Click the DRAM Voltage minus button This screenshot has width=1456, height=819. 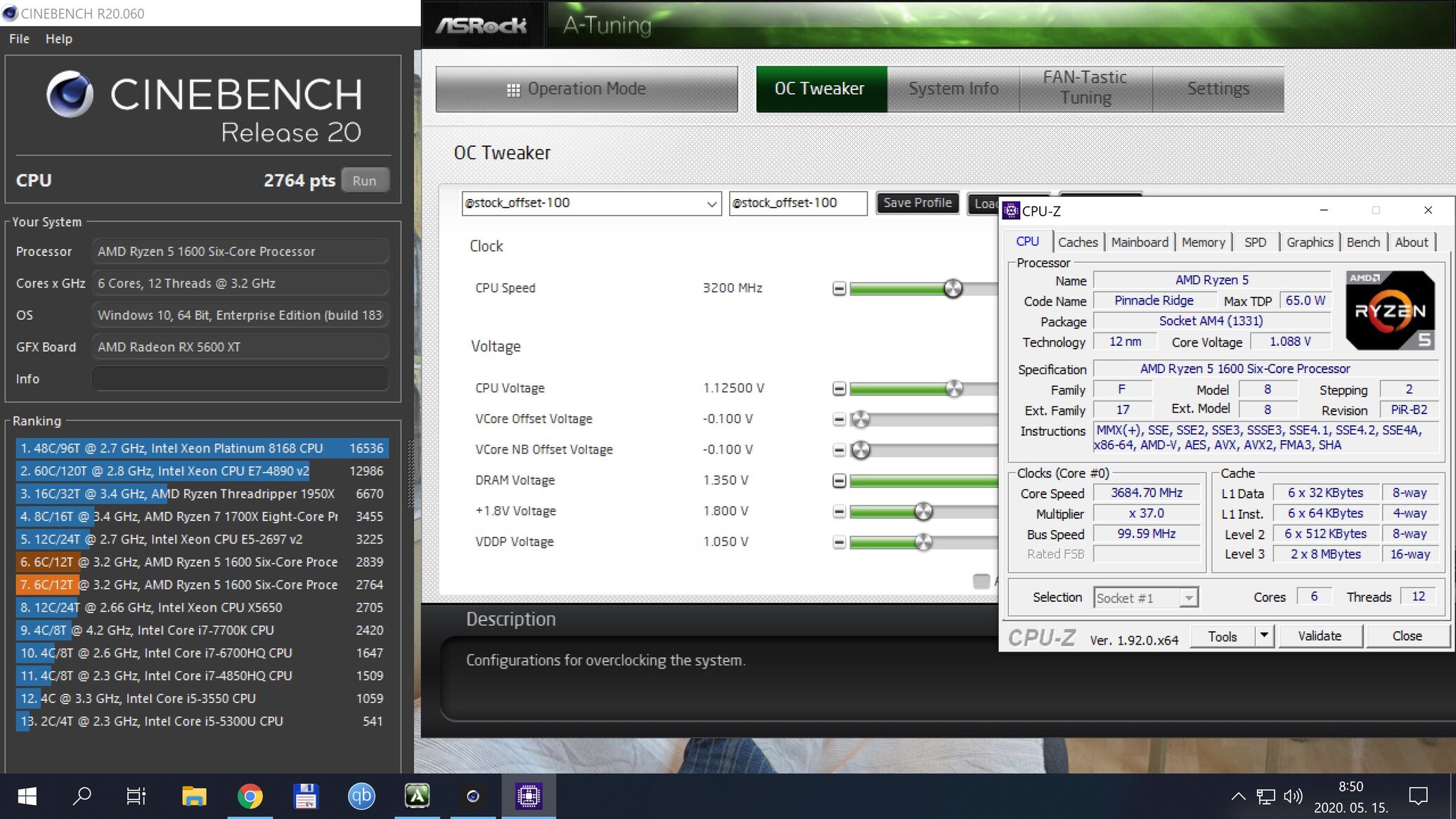tap(839, 481)
